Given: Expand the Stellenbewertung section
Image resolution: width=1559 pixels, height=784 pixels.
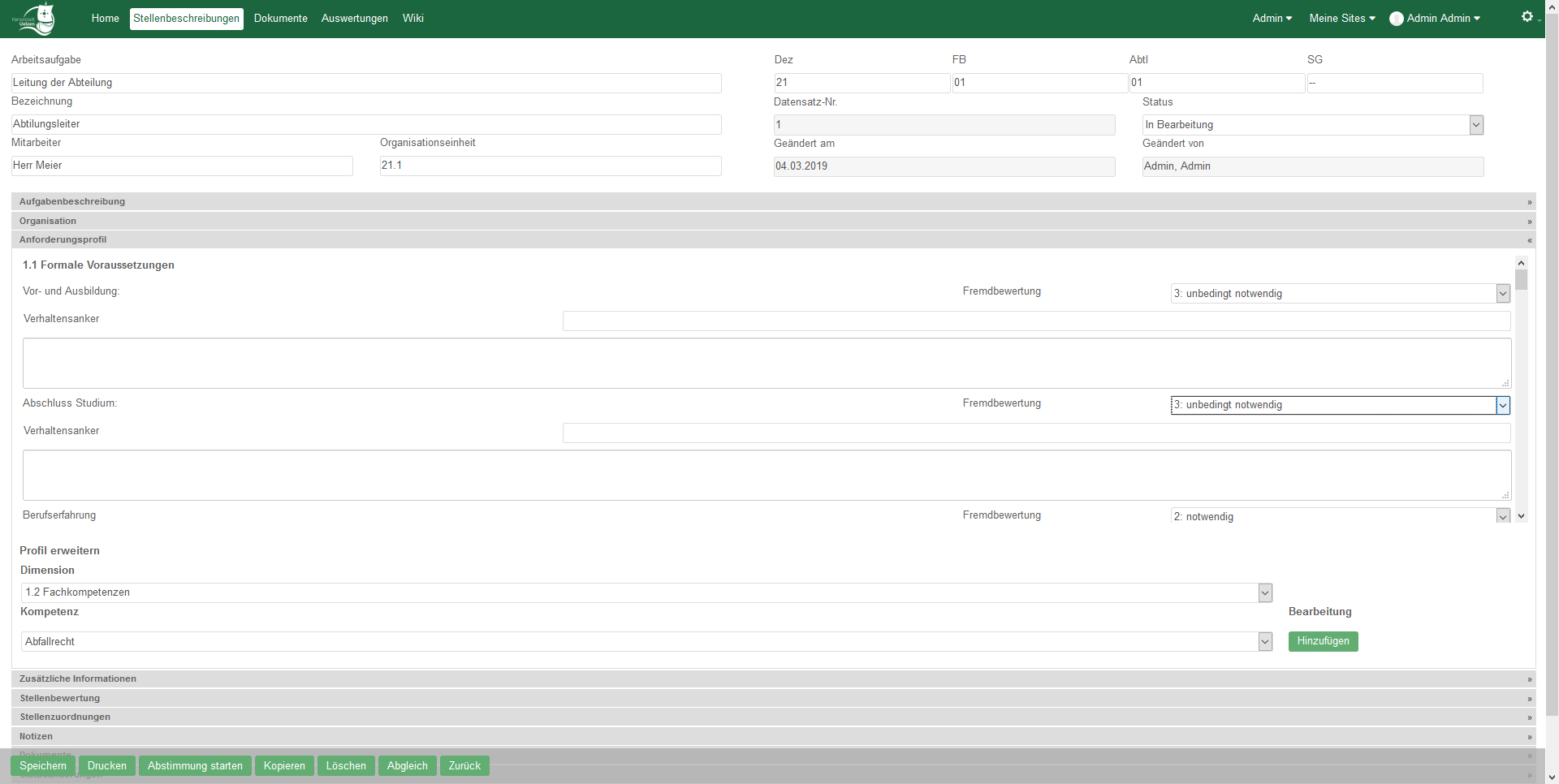Looking at the screenshot, I should [x=1529, y=699].
